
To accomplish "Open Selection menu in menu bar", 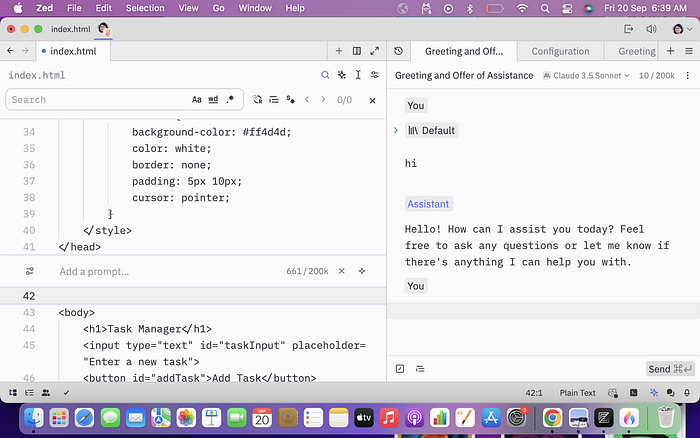I will click(x=145, y=8).
